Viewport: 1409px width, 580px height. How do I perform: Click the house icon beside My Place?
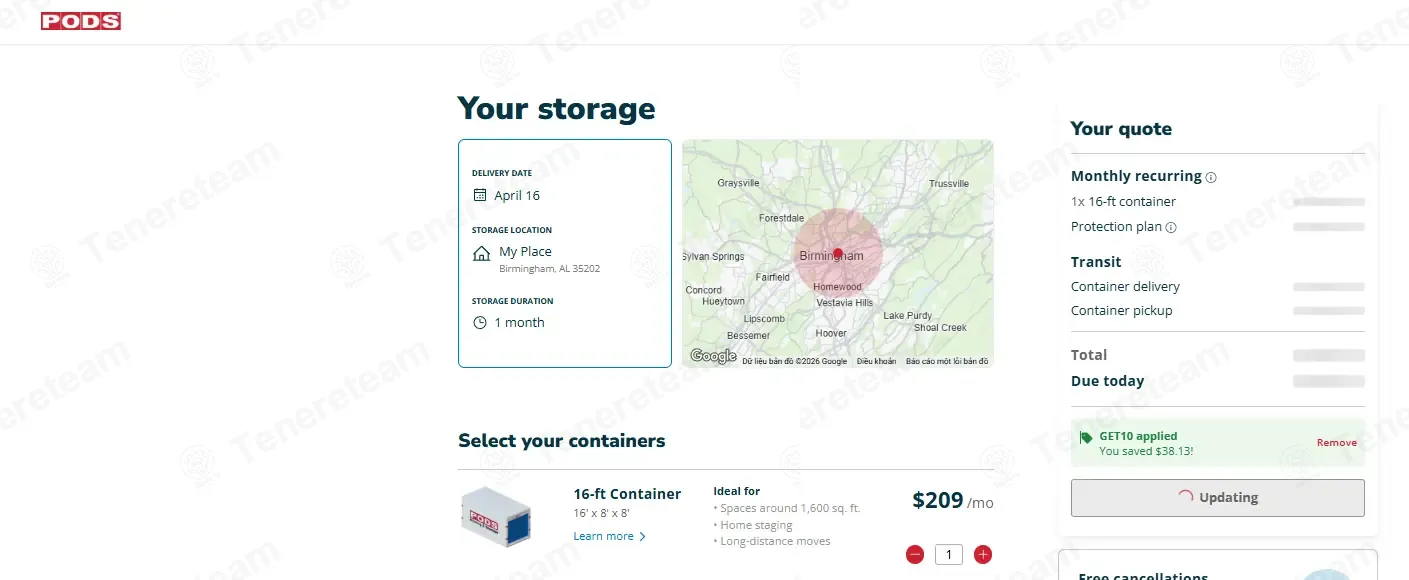click(x=481, y=253)
